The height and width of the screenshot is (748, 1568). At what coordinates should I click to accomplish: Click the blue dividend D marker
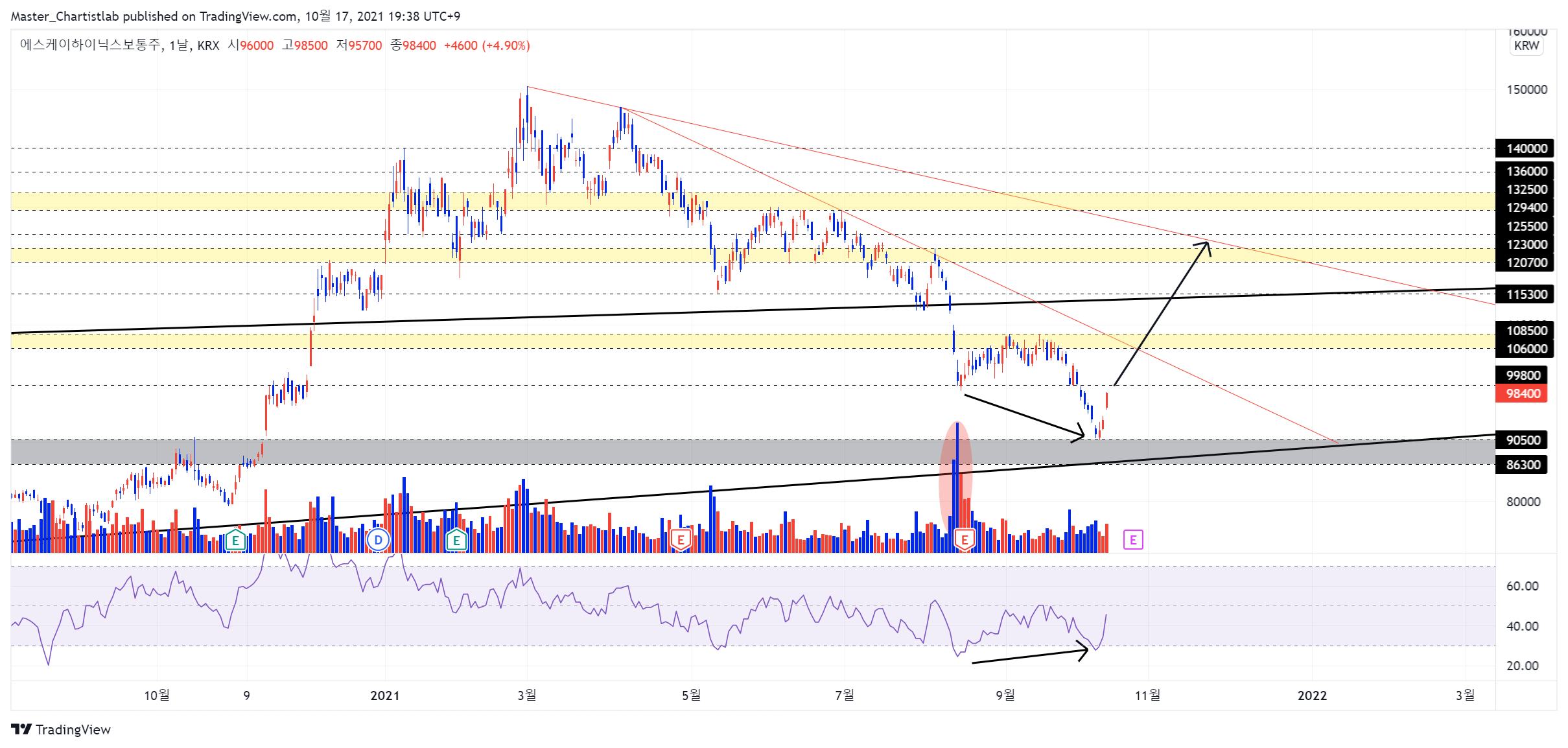click(x=378, y=540)
